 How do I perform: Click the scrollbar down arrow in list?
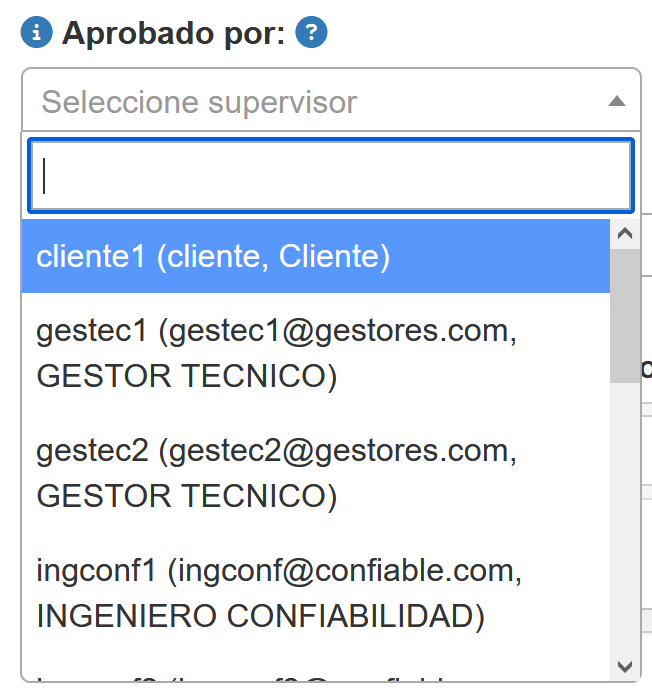[x=625, y=666]
